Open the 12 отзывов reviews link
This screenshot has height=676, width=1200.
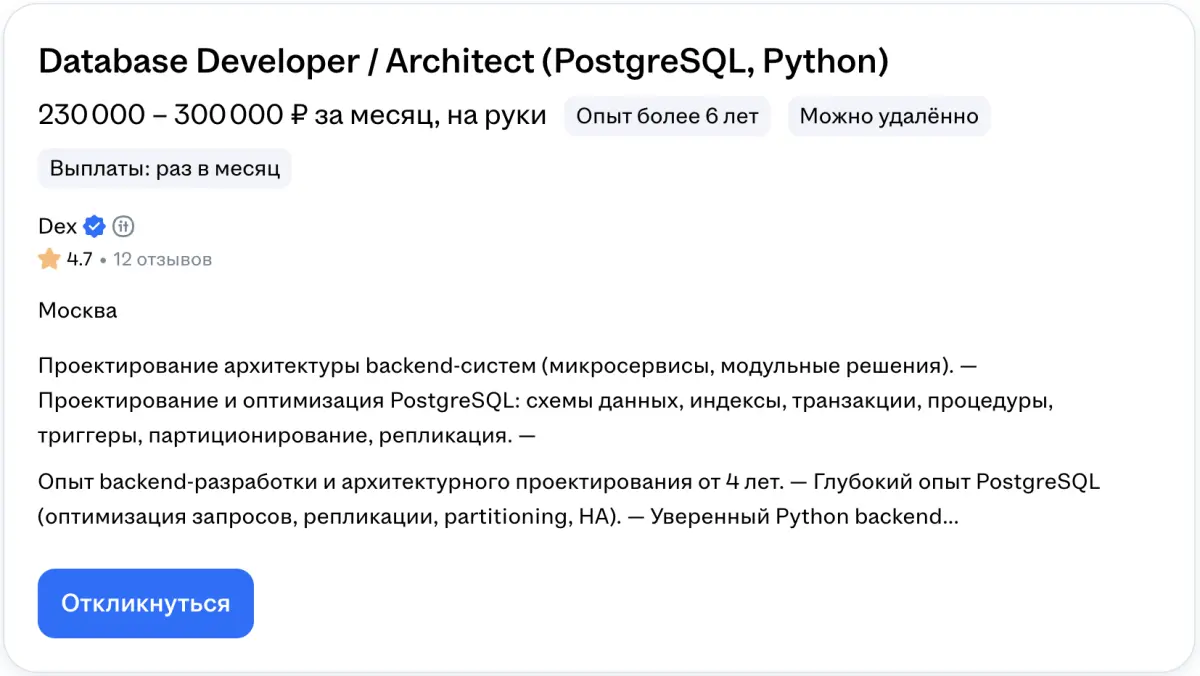162,260
